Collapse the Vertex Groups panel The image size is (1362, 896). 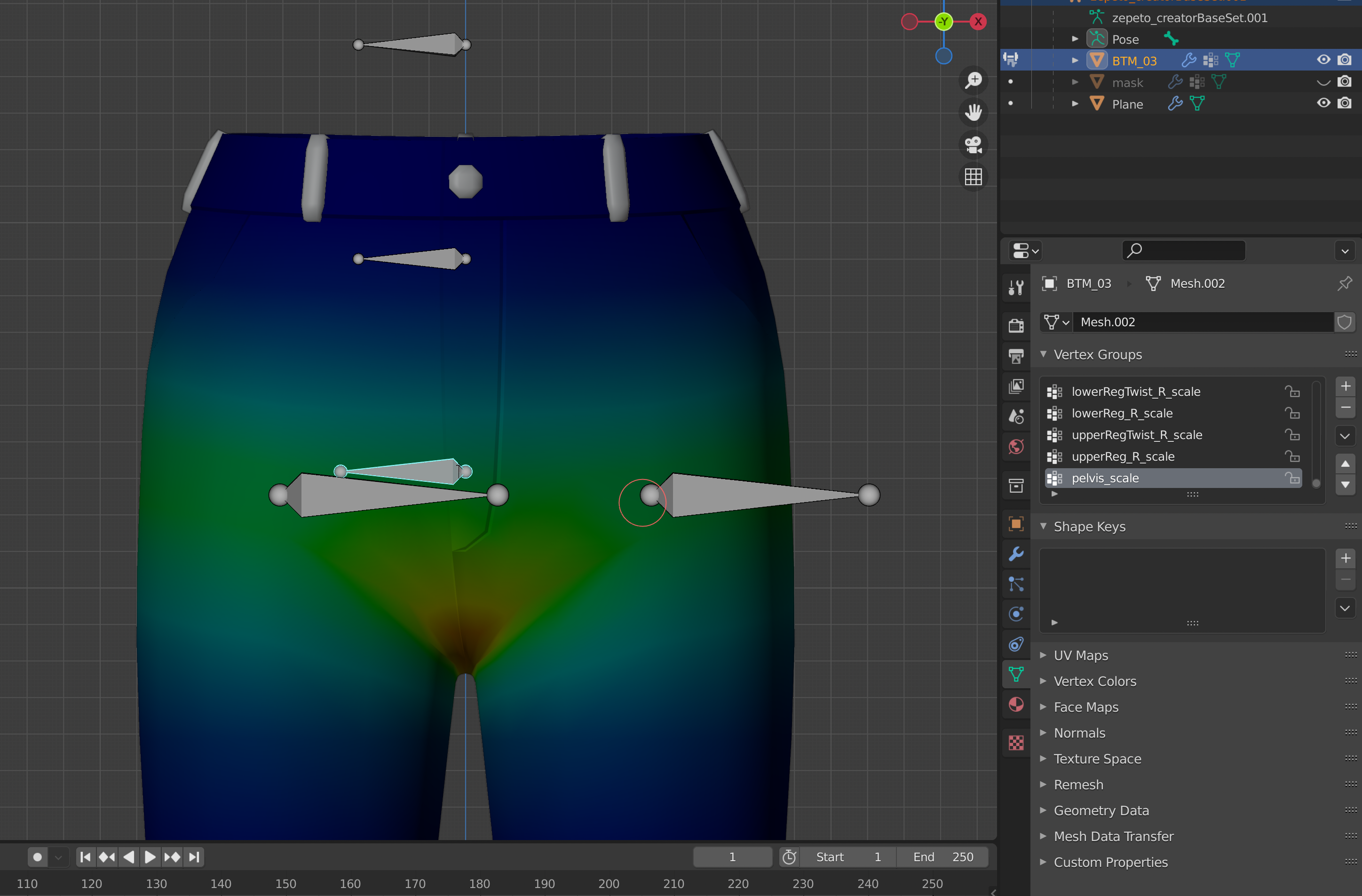(x=1043, y=354)
